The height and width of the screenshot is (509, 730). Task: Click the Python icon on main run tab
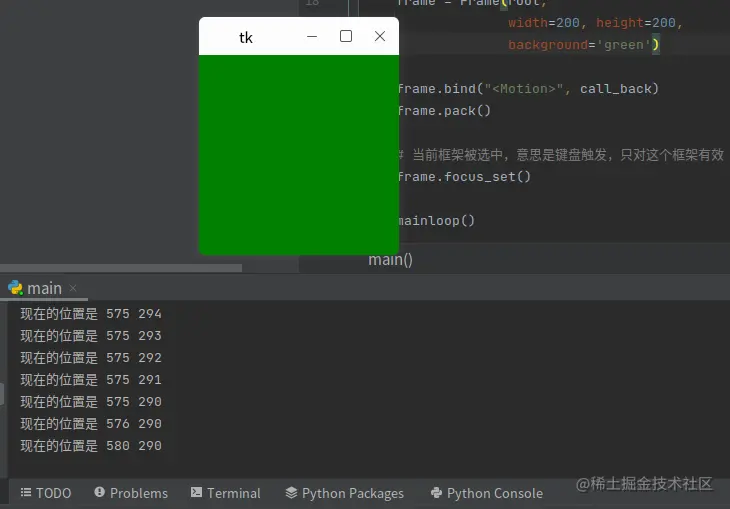(x=15, y=288)
